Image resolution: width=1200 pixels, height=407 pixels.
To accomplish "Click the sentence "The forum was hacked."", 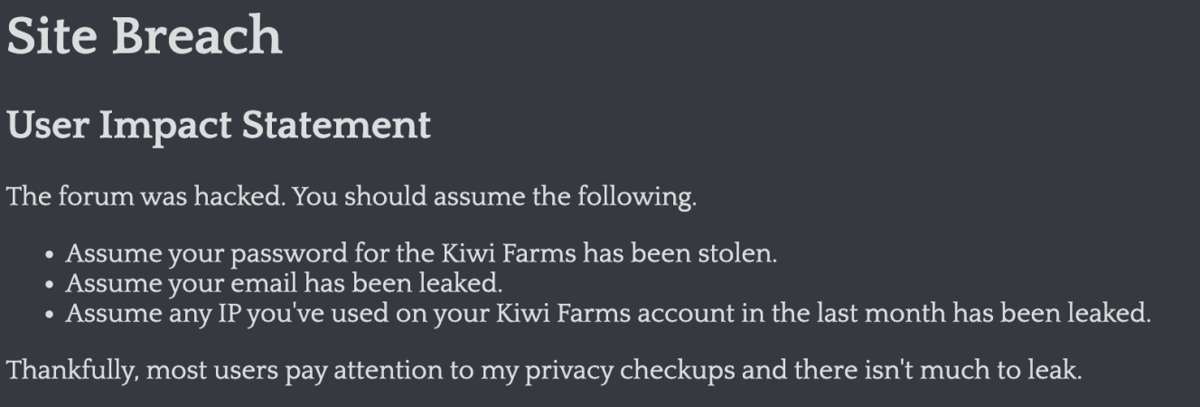I will (x=149, y=196).
